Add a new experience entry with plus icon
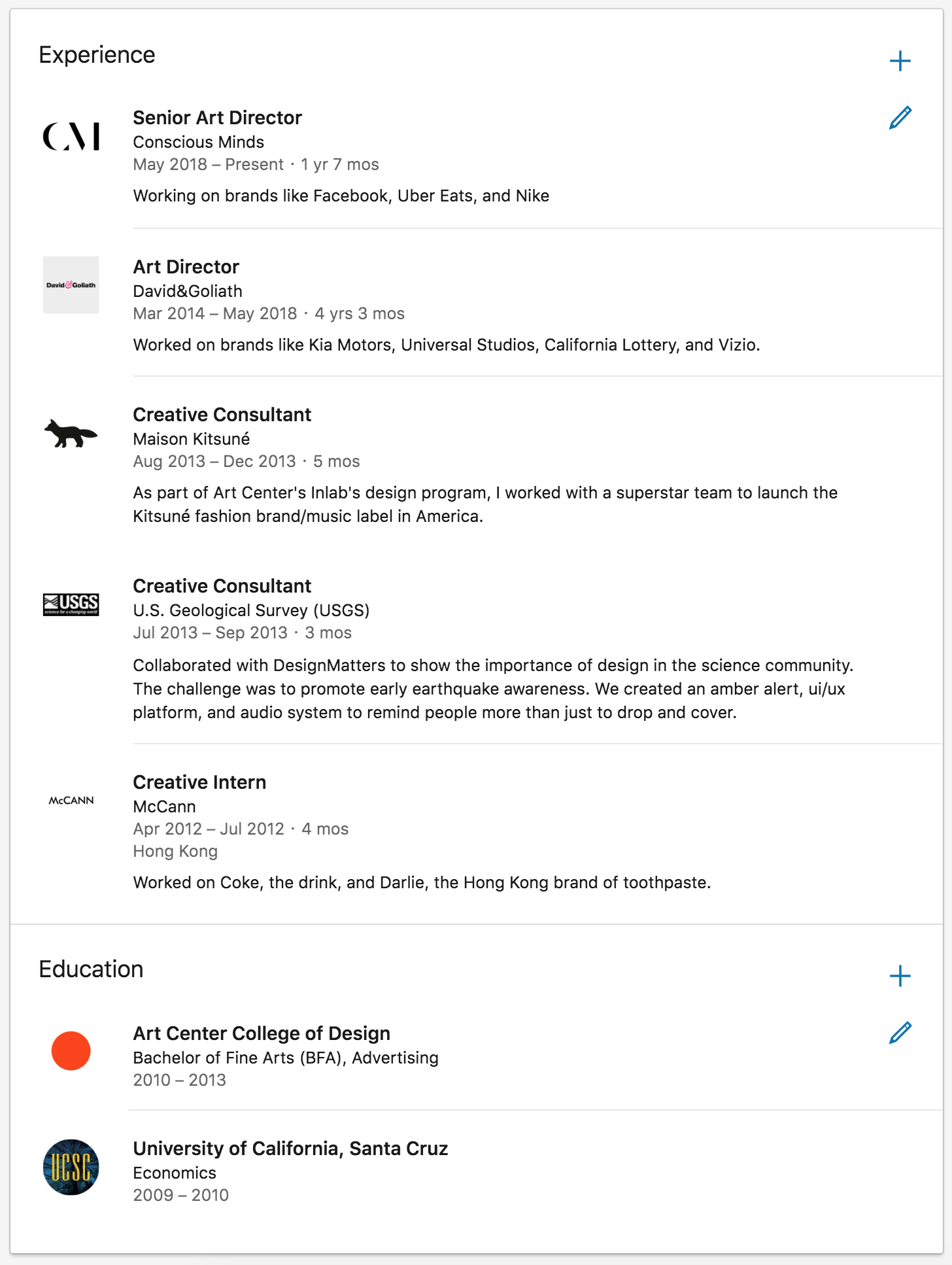 [900, 61]
